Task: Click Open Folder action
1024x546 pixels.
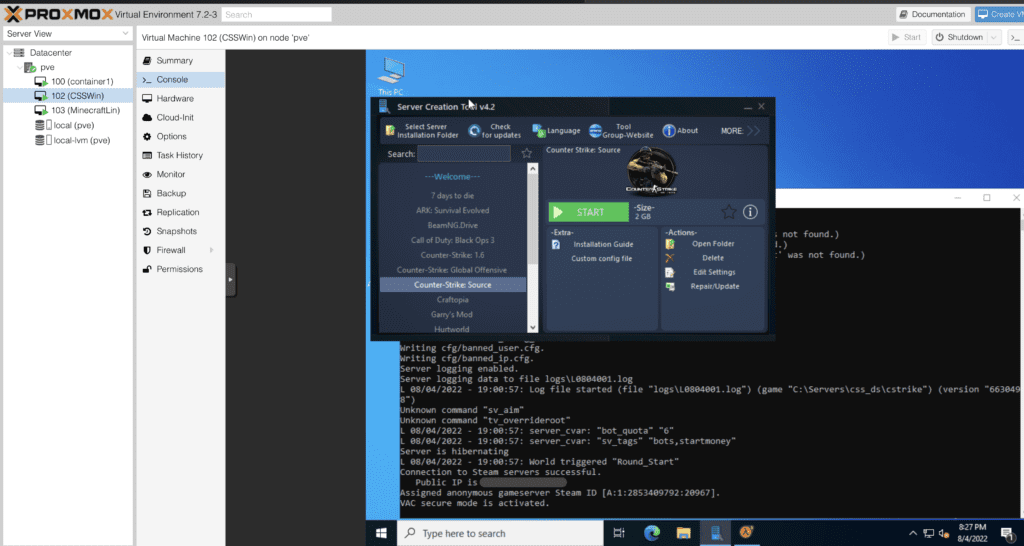Action: coord(713,244)
